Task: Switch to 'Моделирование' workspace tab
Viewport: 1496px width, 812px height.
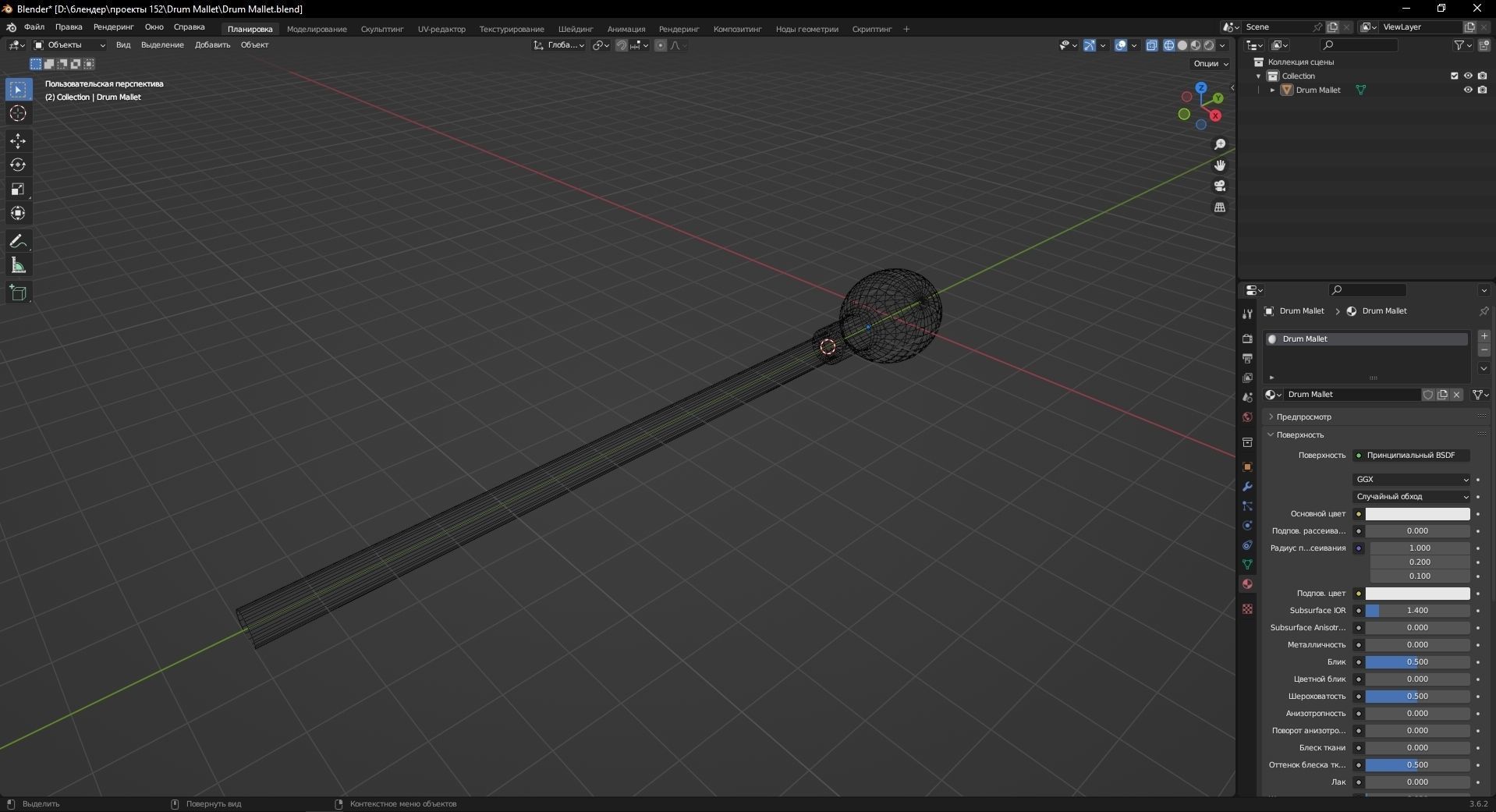Action: 317,29
